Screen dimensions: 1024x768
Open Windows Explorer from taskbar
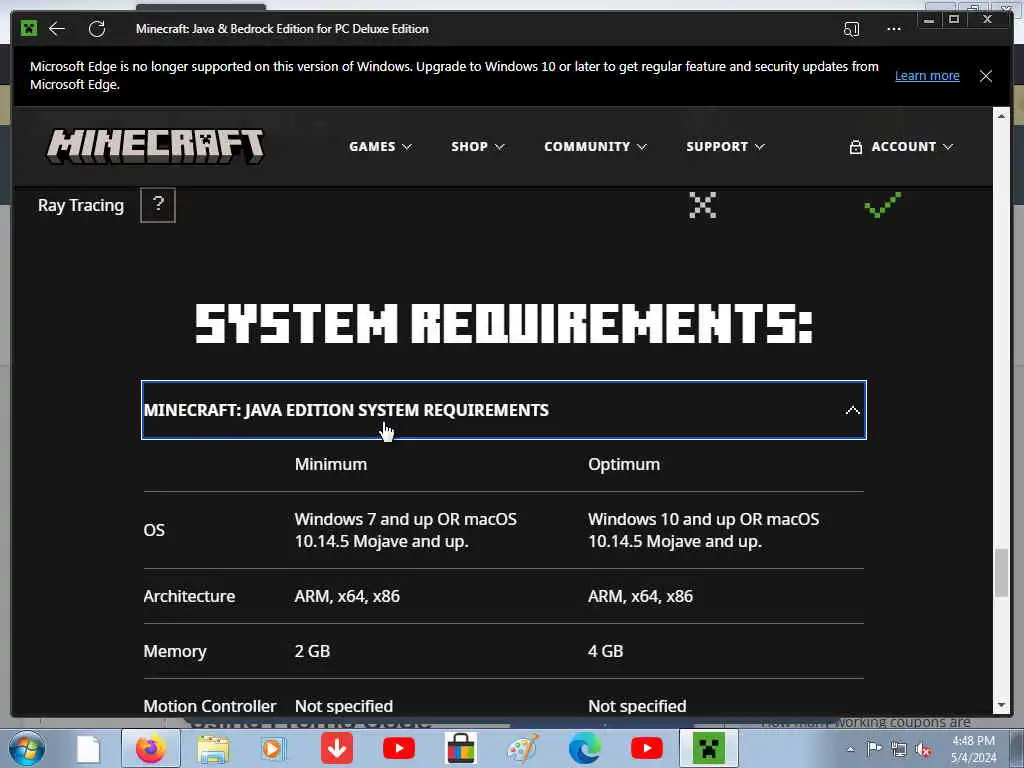point(214,749)
